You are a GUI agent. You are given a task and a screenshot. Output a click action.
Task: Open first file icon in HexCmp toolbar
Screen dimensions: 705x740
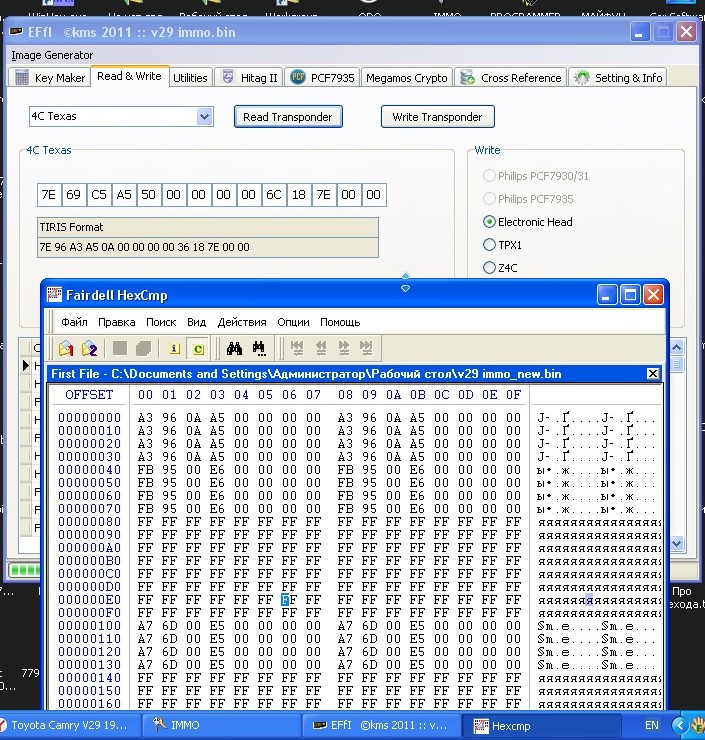pos(66,348)
